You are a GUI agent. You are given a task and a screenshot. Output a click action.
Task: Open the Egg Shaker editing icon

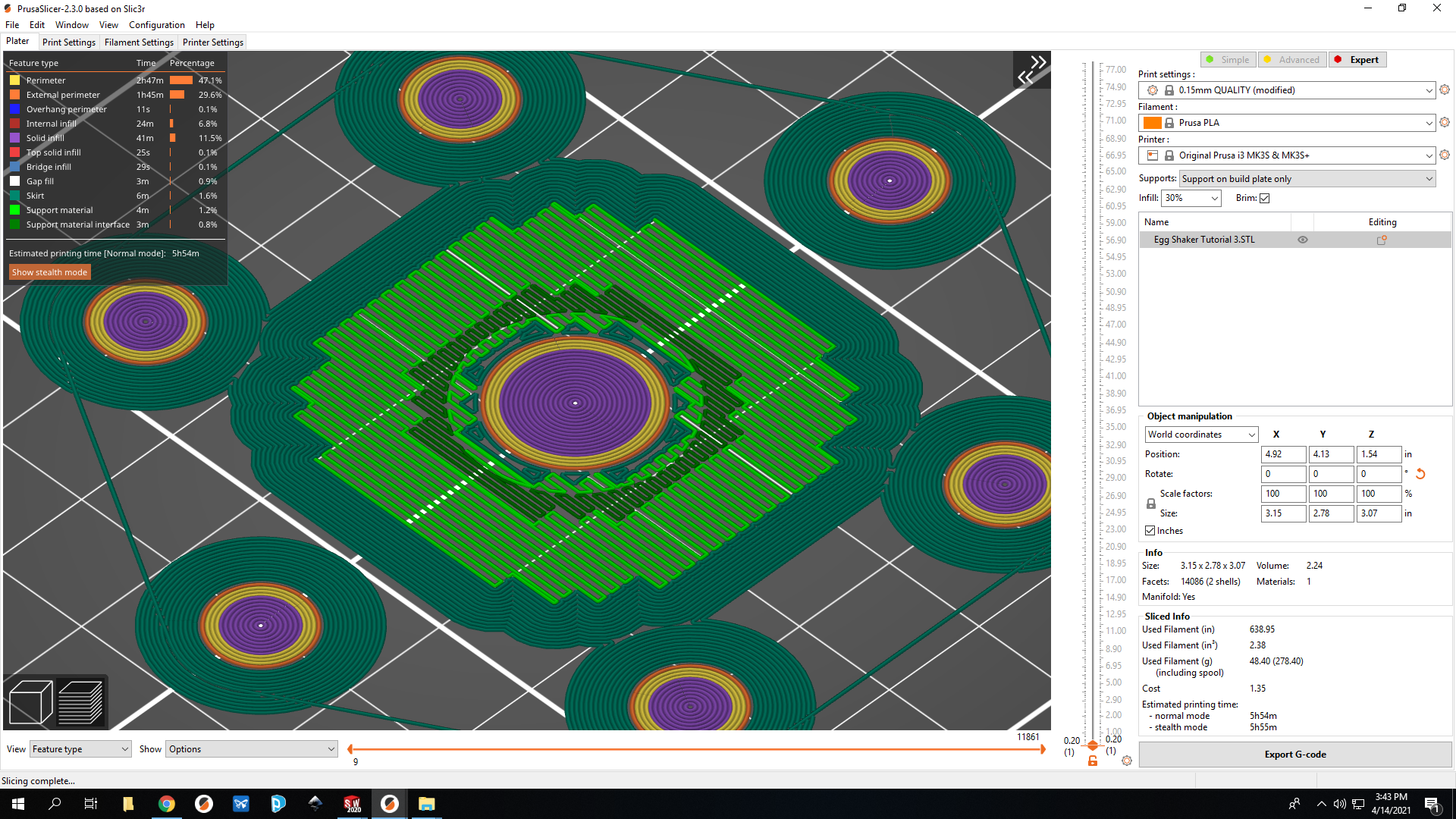coord(1382,240)
